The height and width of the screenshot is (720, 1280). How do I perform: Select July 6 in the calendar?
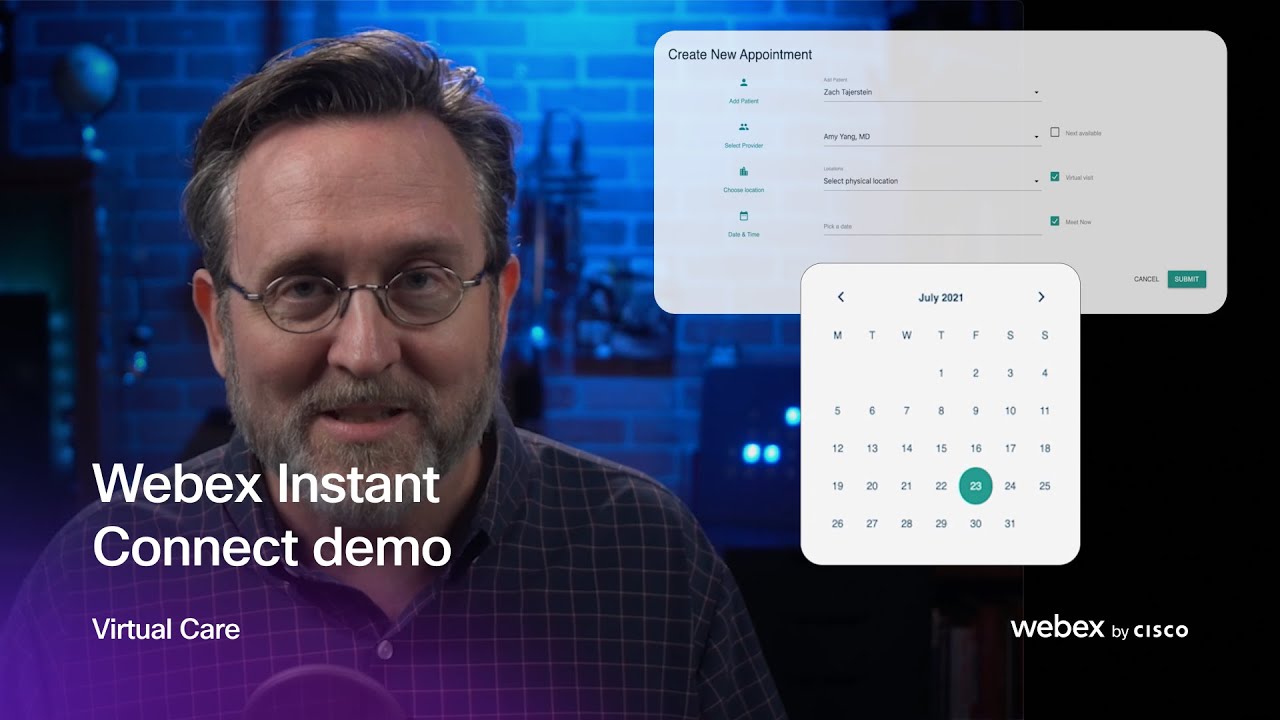point(872,411)
